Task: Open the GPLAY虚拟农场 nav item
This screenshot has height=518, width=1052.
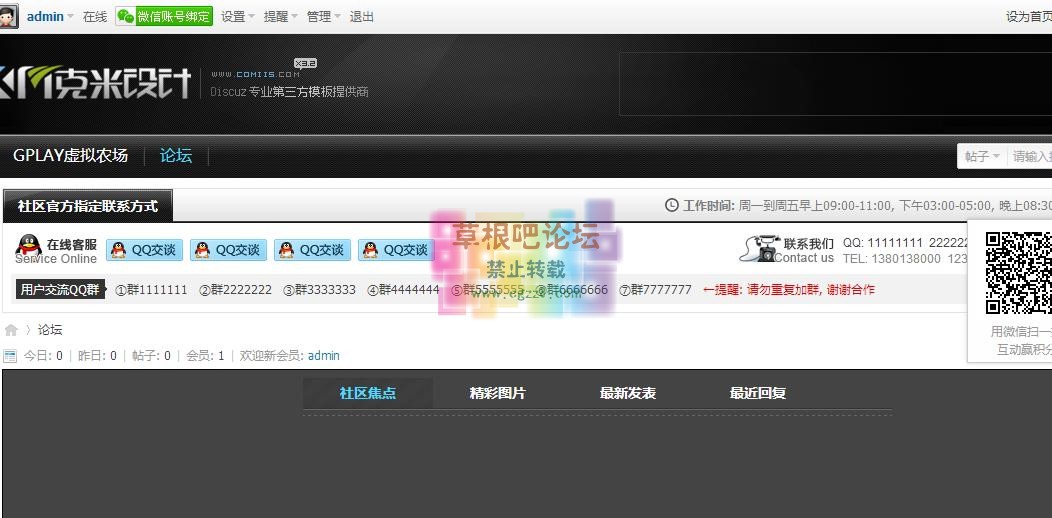Action: click(x=70, y=156)
